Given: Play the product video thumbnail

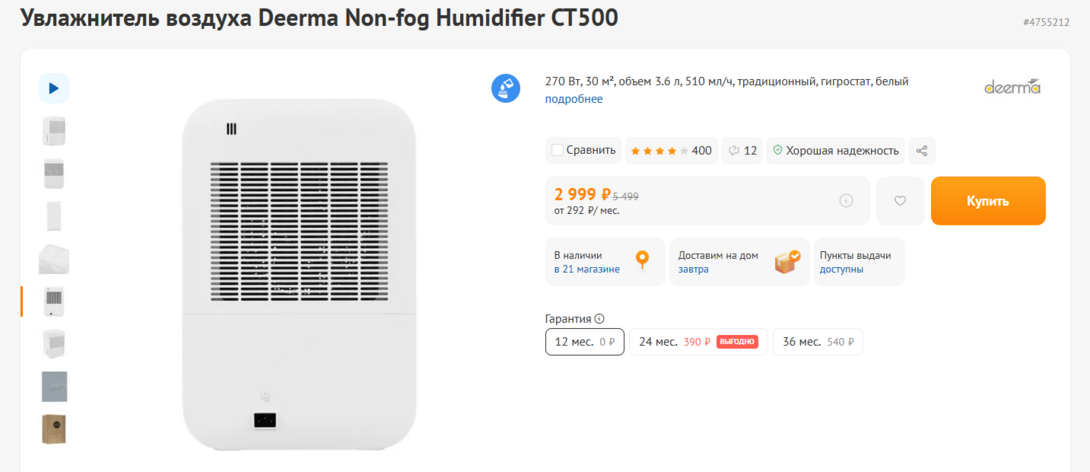Looking at the screenshot, I should [54, 88].
